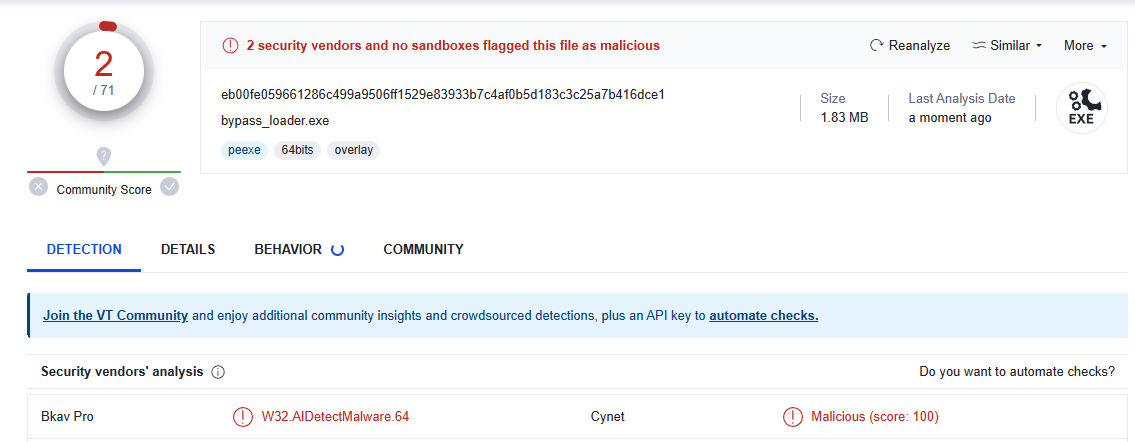Click the warning icon next to W32.AIDetectMalware.64
The width and height of the screenshot is (1135, 442).
point(243,417)
